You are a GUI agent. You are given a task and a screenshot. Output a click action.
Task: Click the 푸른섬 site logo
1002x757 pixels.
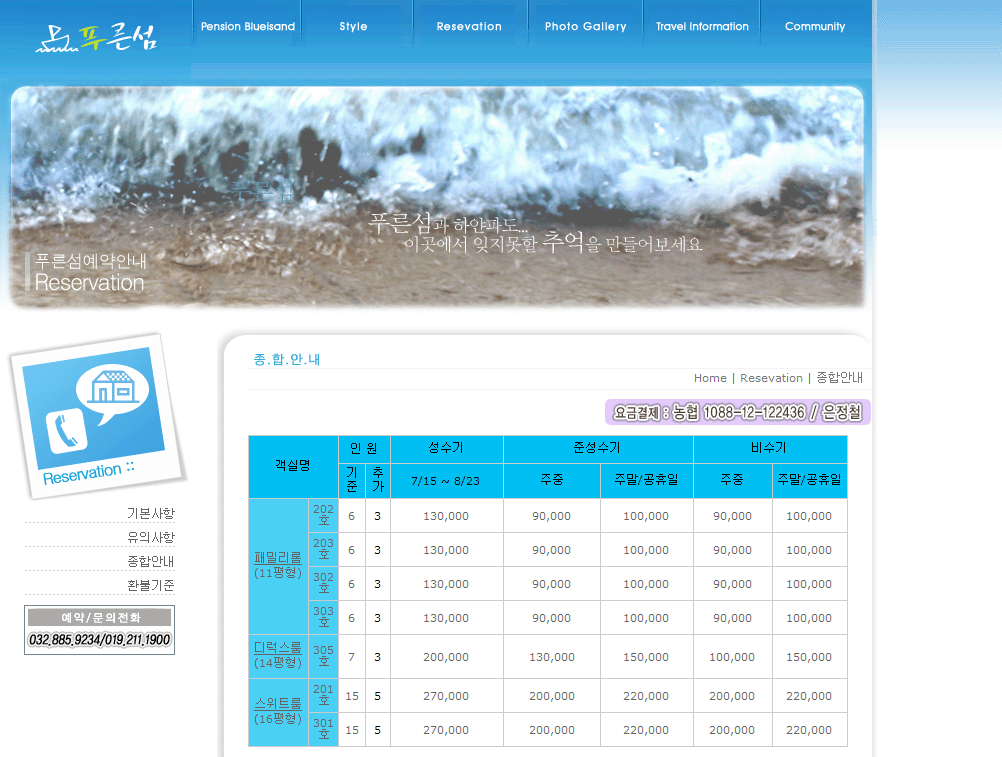pyautogui.click(x=96, y=37)
